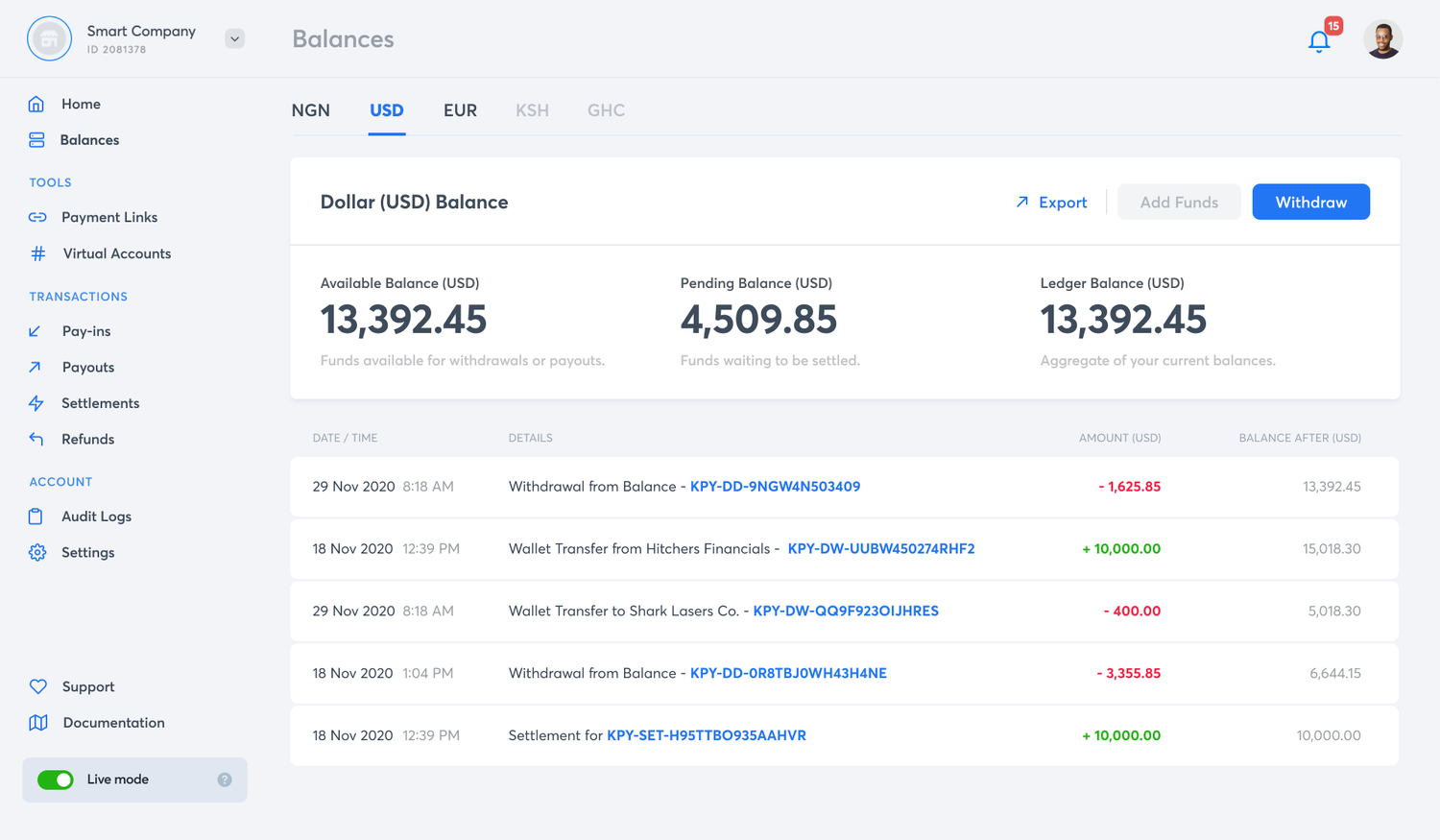
Task: Click balance after value 6,644.15
Action: [1334, 673]
